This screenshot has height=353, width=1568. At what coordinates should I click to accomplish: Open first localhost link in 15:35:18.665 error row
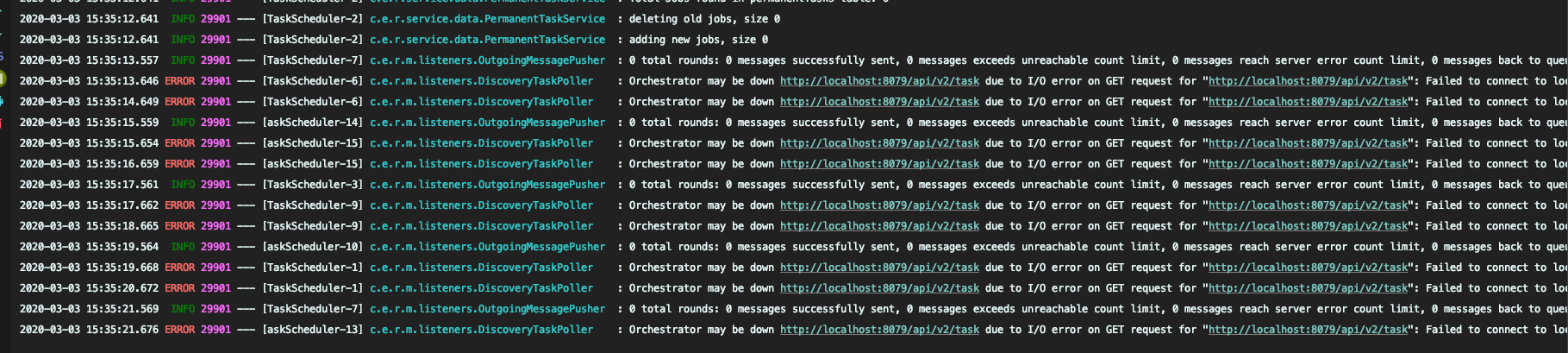(879, 226)
